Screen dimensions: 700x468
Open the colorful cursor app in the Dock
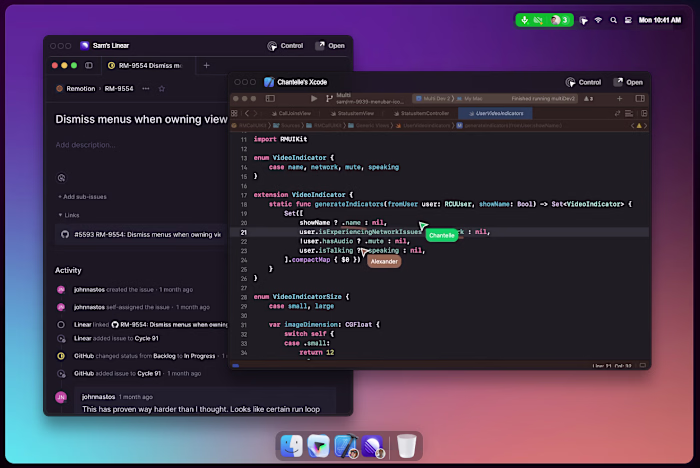pyautogui.click(x=318, y=446)
